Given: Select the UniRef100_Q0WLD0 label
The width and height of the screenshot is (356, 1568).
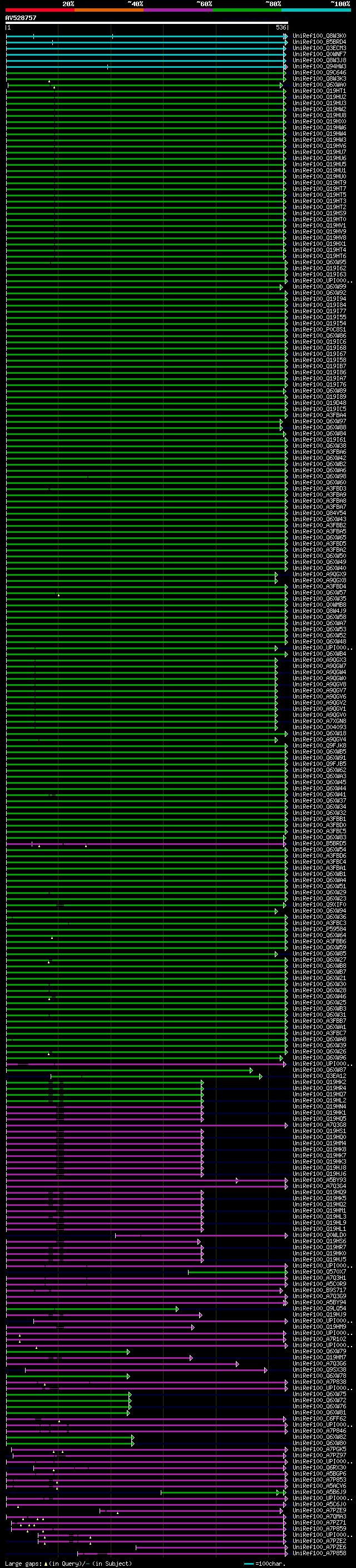Looking at the screenshot, I should pos(319,1235).
